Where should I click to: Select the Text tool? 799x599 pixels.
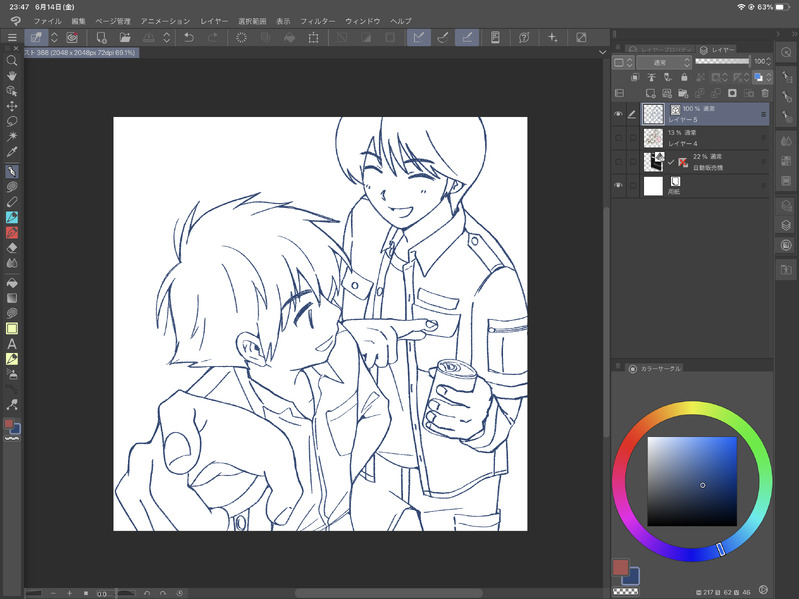[x=12, y=344]
